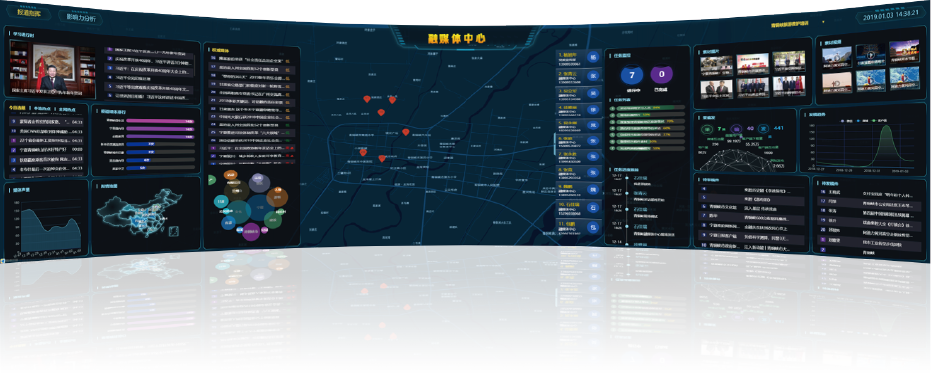Switch to the 影响力分析 tab

click(81, 18)
